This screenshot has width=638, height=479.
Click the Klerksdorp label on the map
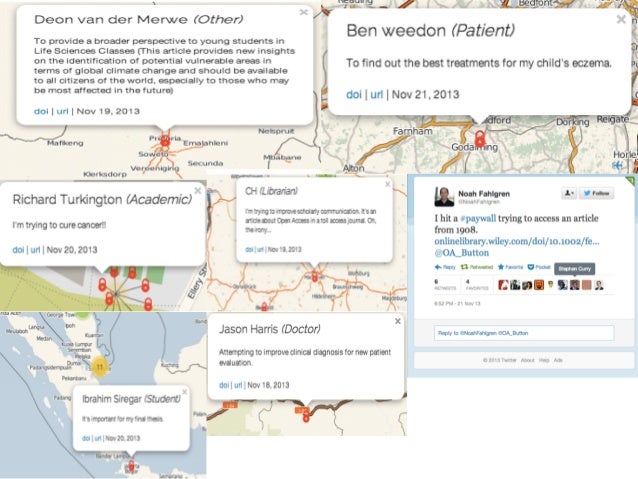[x=105, y=174]
